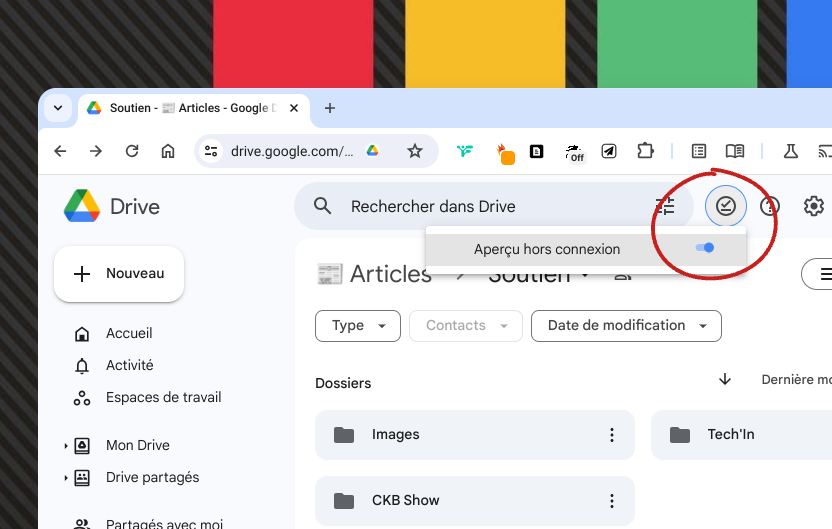Go forward in browser history
Image resolution: width=832 pixels, height=529 pixels.
click(96, 151)
